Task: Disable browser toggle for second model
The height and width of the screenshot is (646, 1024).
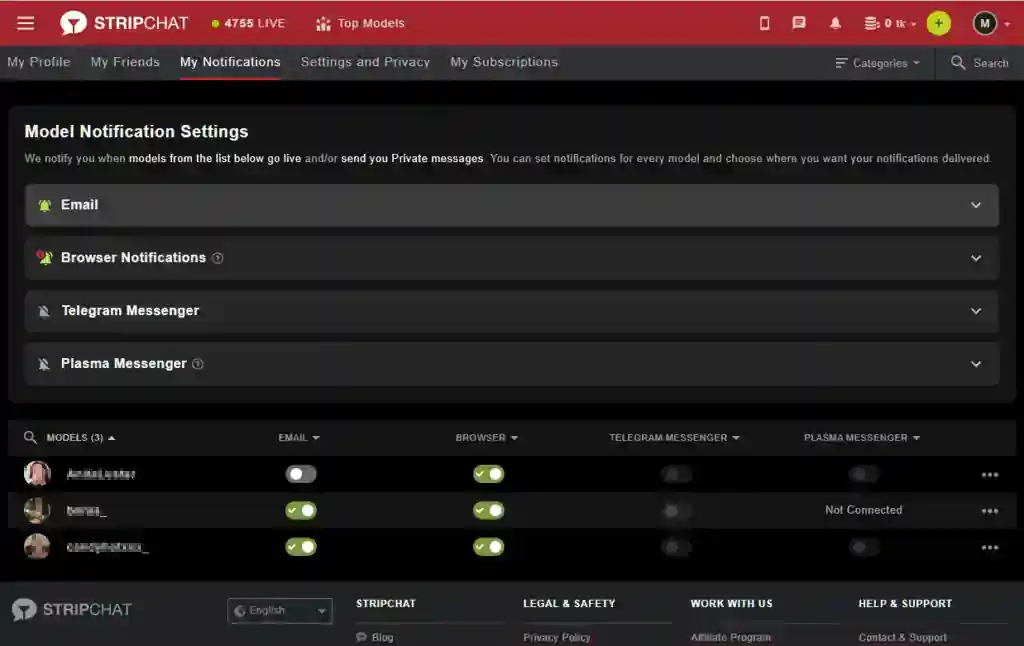Action: point(488,510)
